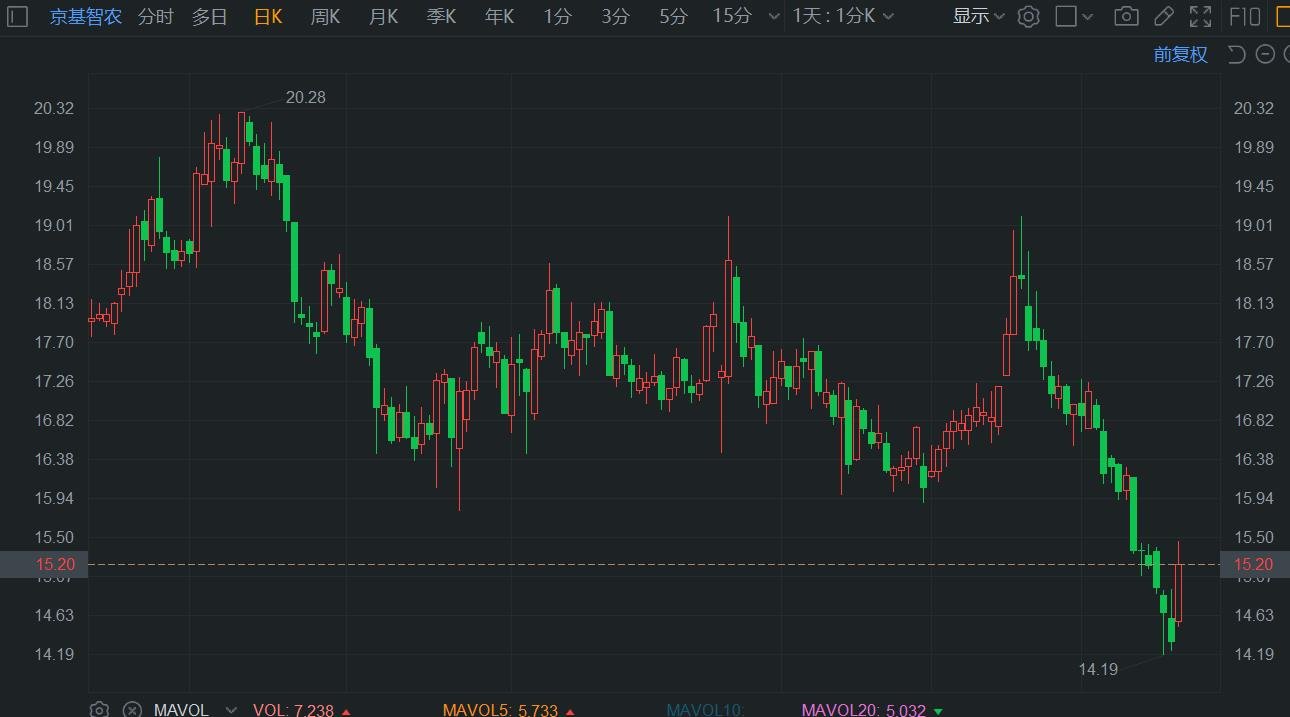Viewport: 1290px width, 717px height.
Task: Click the 15.20 current price marker
Action: pyautogui.click(x=1253, y=564)
